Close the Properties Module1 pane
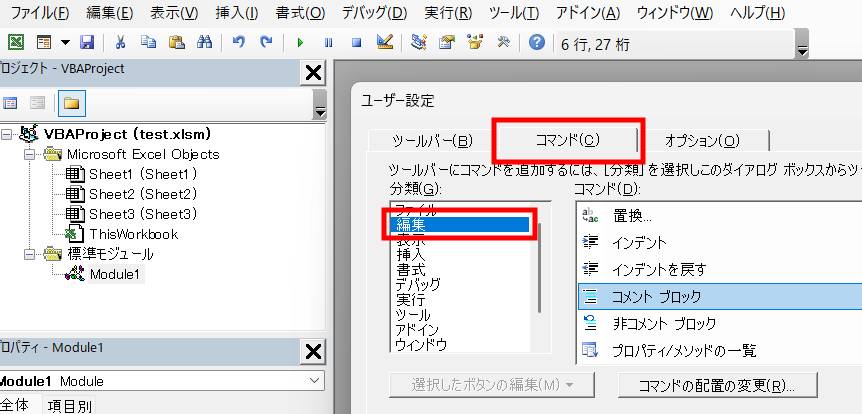The height and width of the screenshot is (414, 862). point(313,351)
